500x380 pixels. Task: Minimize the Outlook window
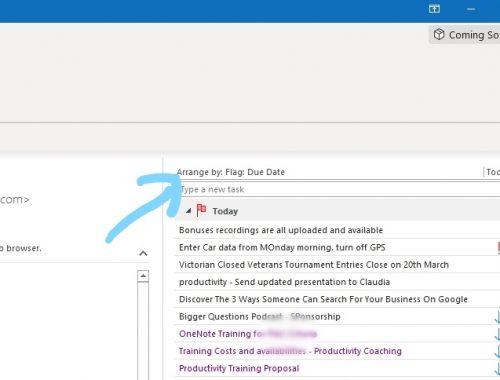tap(471, 9)
